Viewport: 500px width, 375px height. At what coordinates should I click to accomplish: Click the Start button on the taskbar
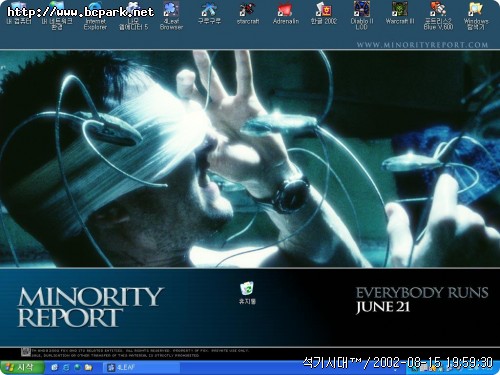[22, 367]
